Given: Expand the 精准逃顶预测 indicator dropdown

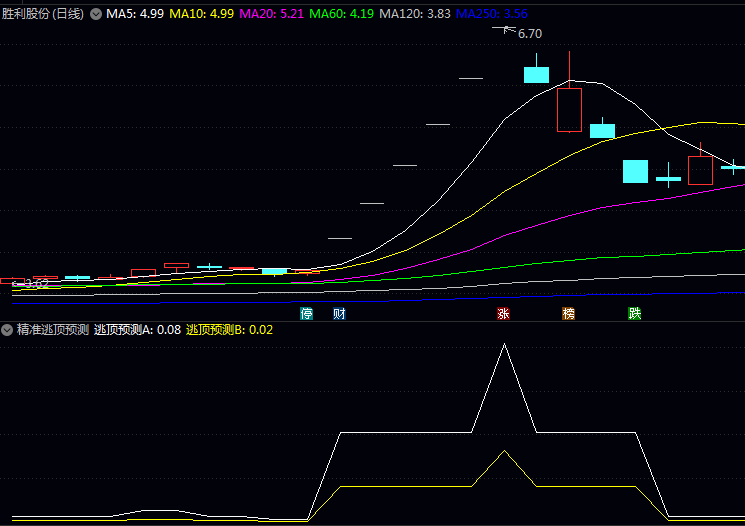Looking at the screenshot, I should tap(7, 330).
